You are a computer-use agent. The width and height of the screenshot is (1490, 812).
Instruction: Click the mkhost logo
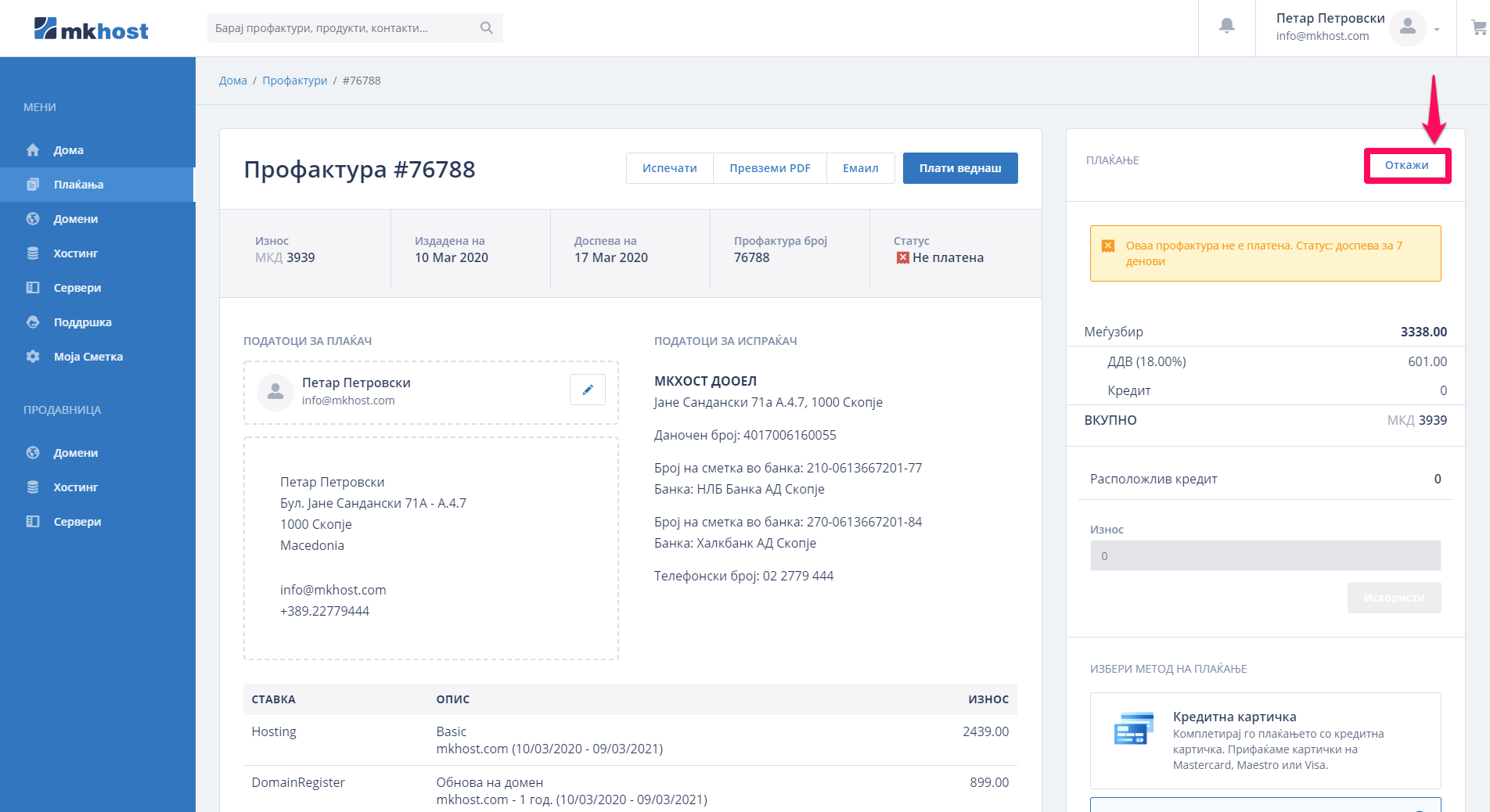click(91, 30)
